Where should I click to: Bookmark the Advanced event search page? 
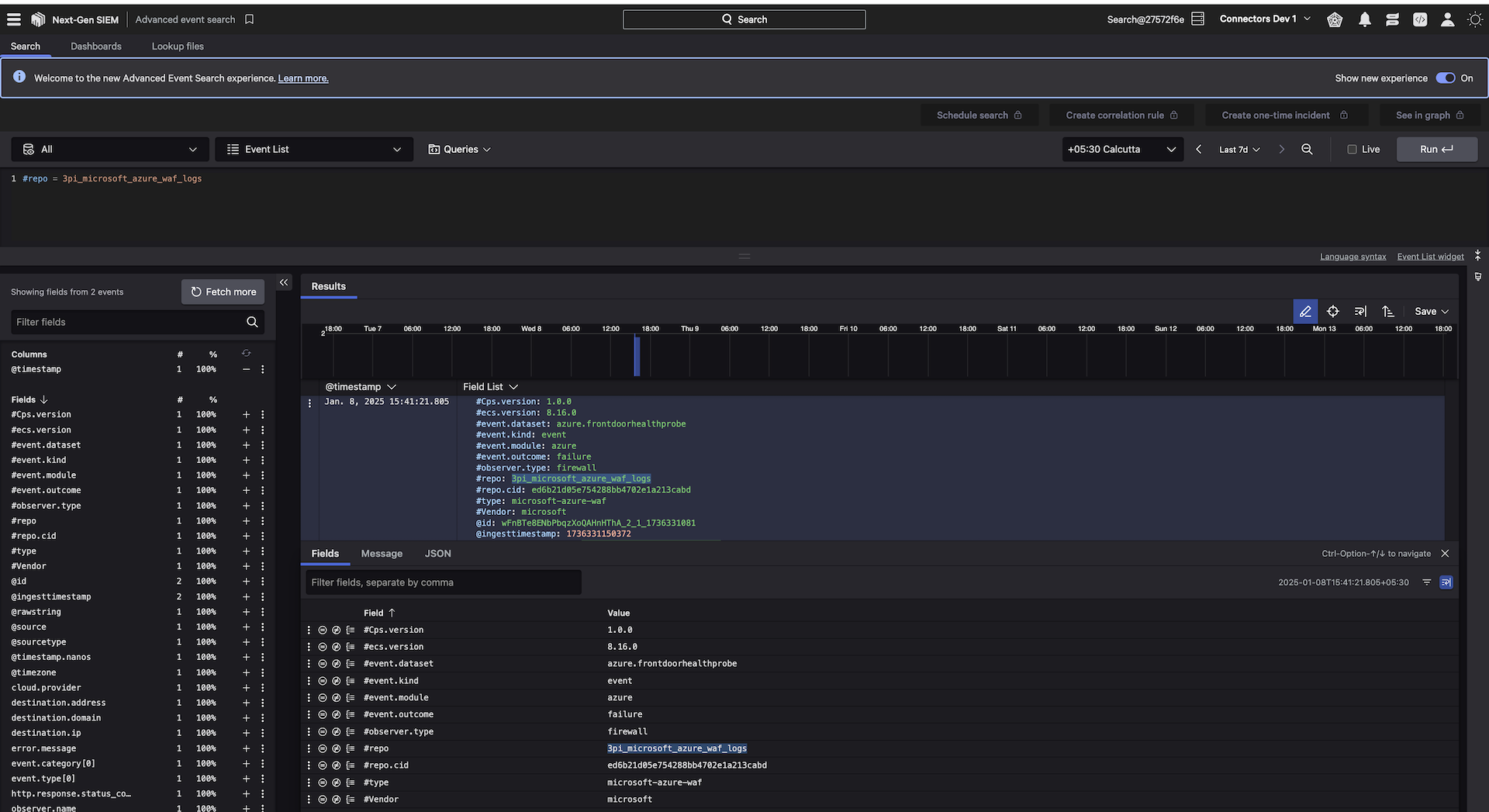coord(250,19)
